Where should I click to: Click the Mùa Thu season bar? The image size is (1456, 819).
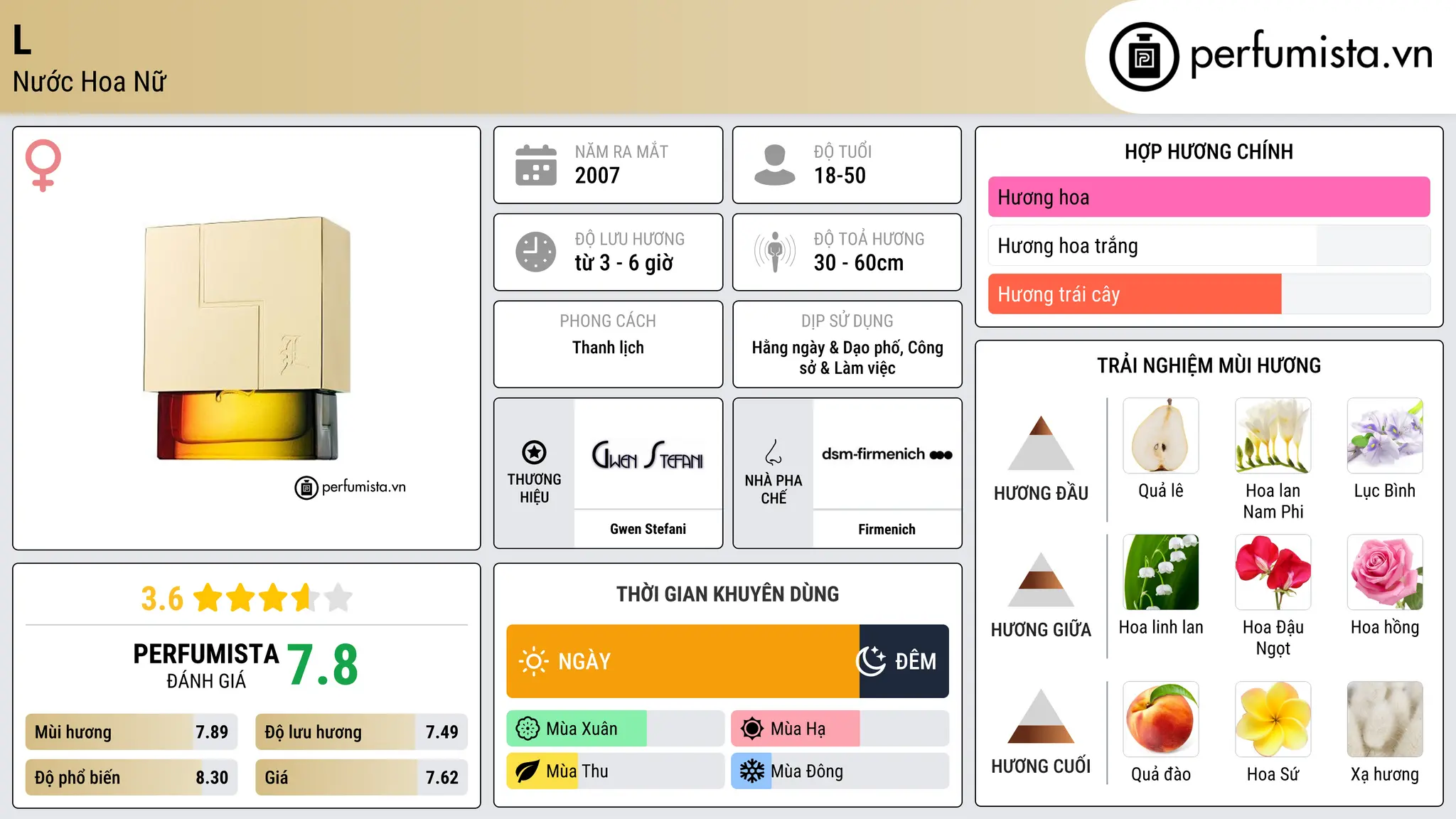point(615,771)
